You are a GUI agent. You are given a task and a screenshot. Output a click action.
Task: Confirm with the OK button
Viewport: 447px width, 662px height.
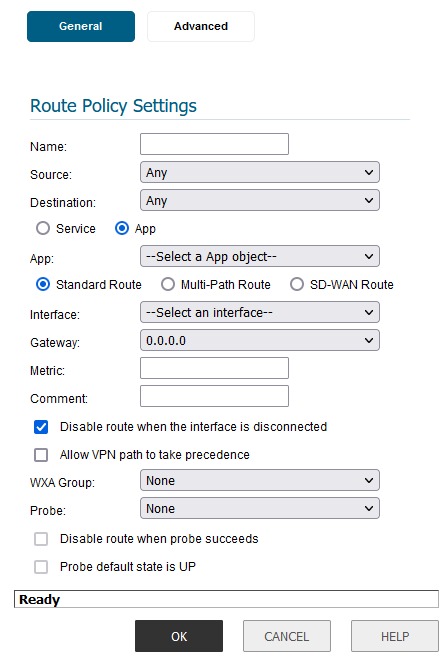(x=179, y=636)
